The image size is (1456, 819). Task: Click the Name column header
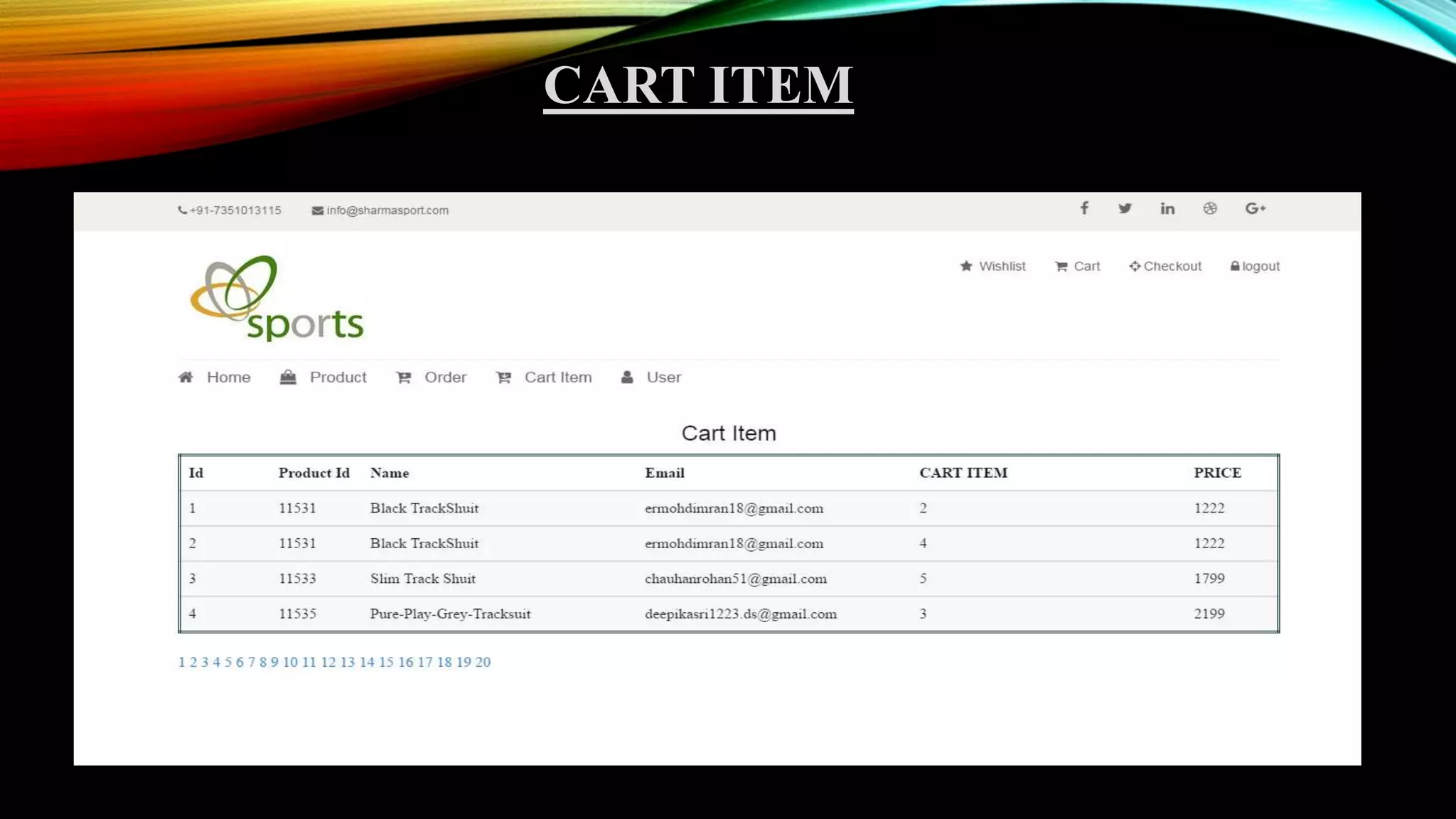[x=390, y=473]
